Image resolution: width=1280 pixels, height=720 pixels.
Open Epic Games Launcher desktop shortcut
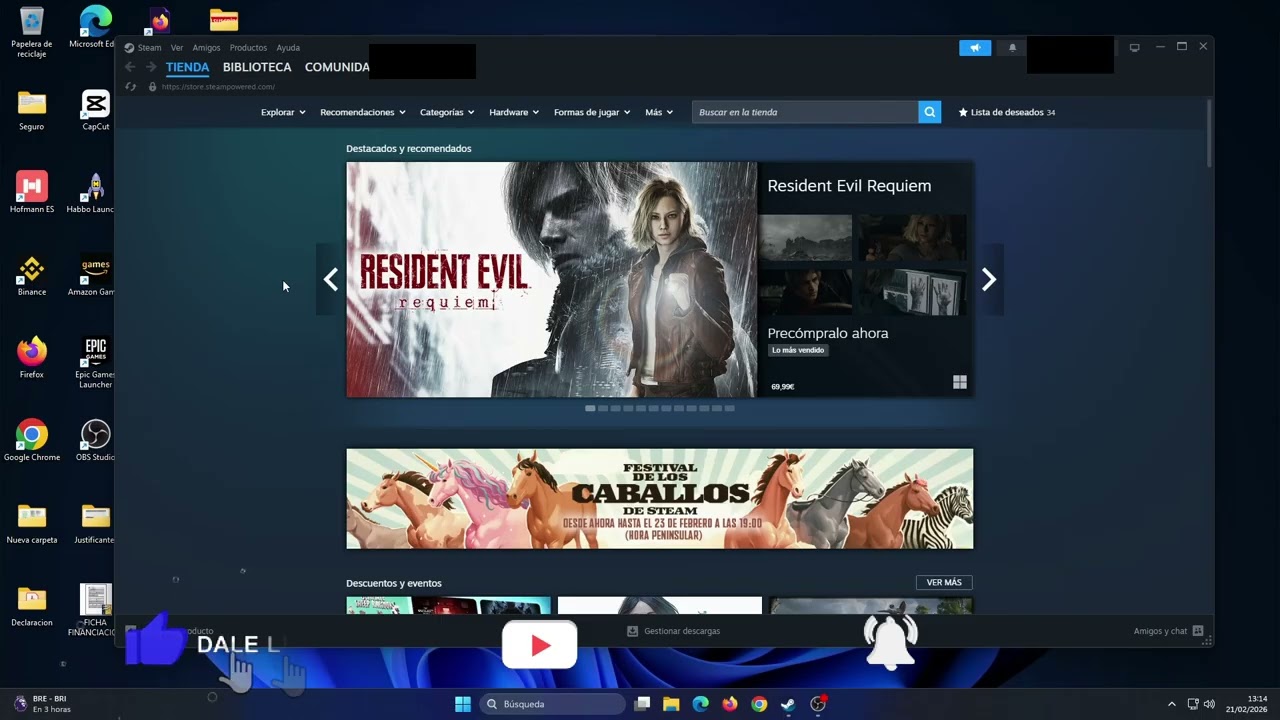(95, 362)
